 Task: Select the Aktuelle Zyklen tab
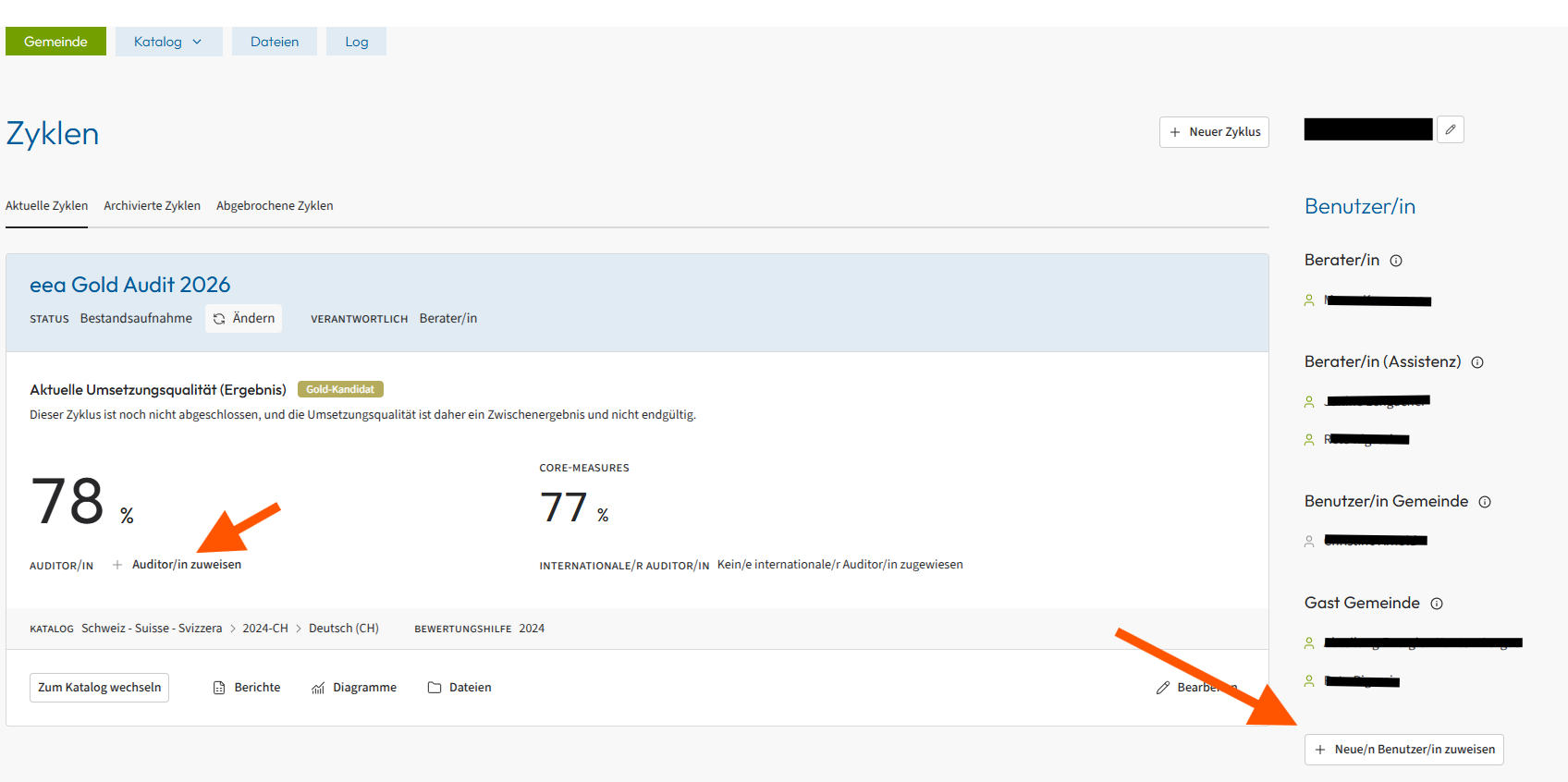pos(47,206)
